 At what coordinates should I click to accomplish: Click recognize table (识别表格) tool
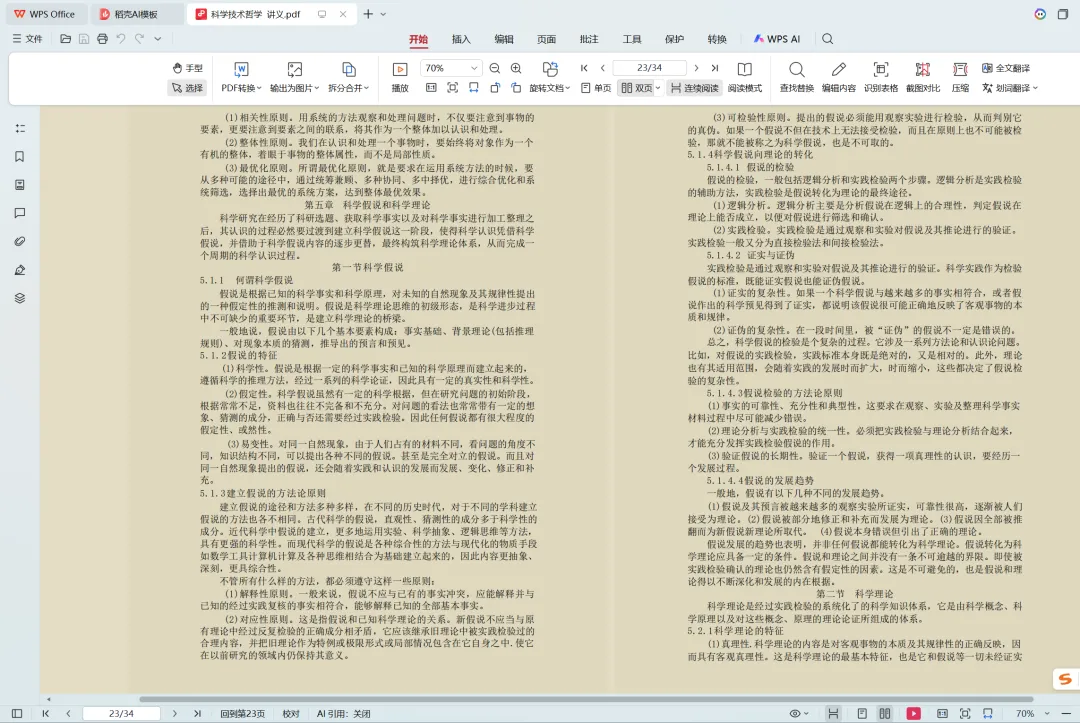coord(881,77)
